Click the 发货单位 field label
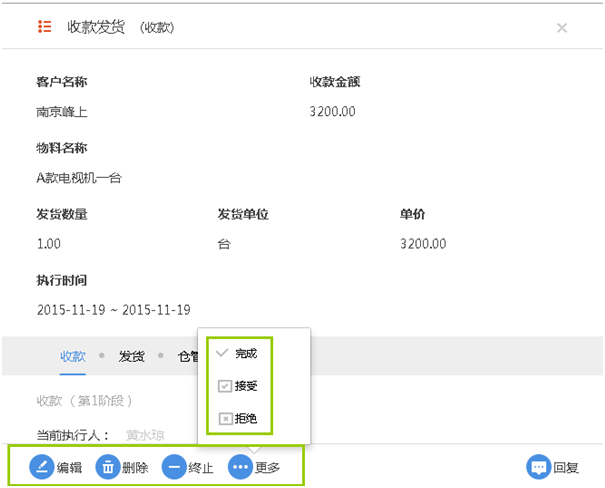605x488 pixels. [243, 214]
